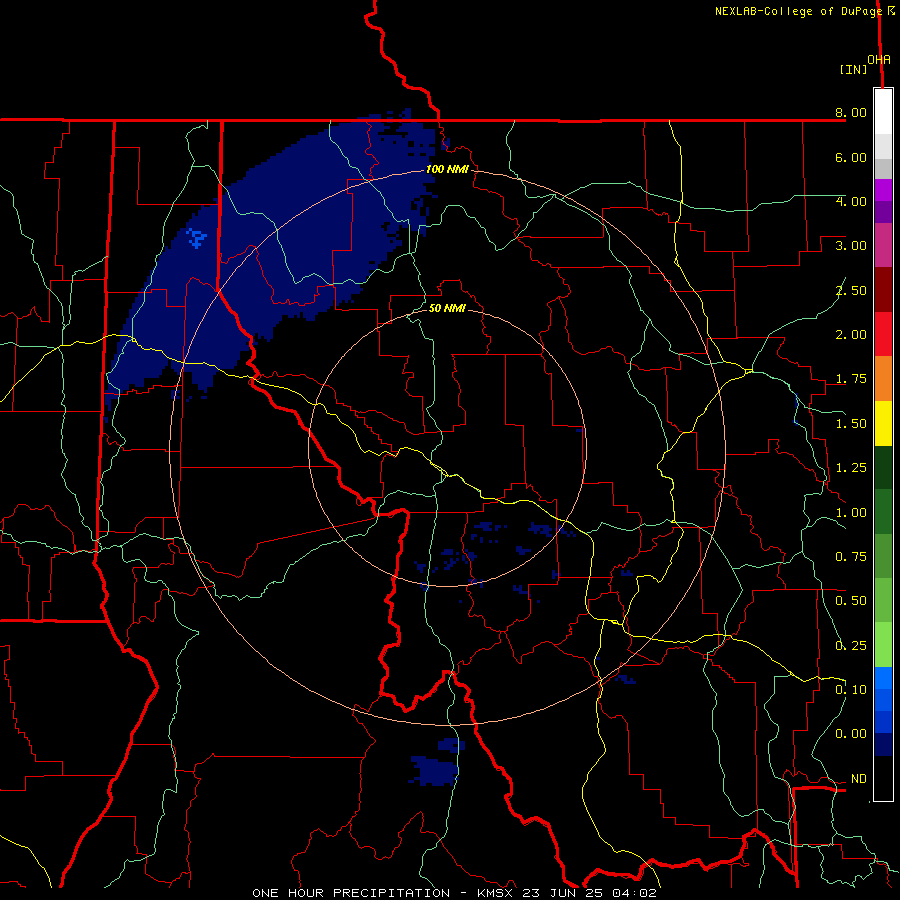Viewport: 900px width, 900px height.
Task: Select the light blue 0.10 legend swatch
Action: (x=883, y=678)
